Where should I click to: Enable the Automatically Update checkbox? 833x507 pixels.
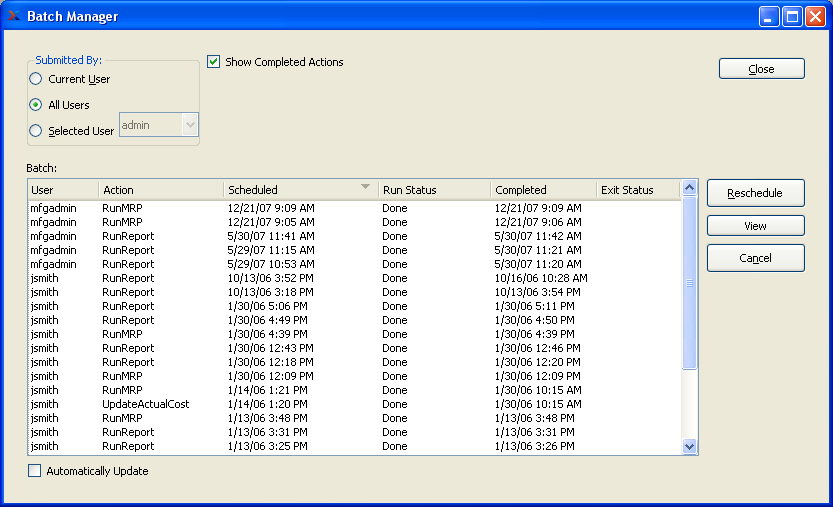click(x=35, y=471)
